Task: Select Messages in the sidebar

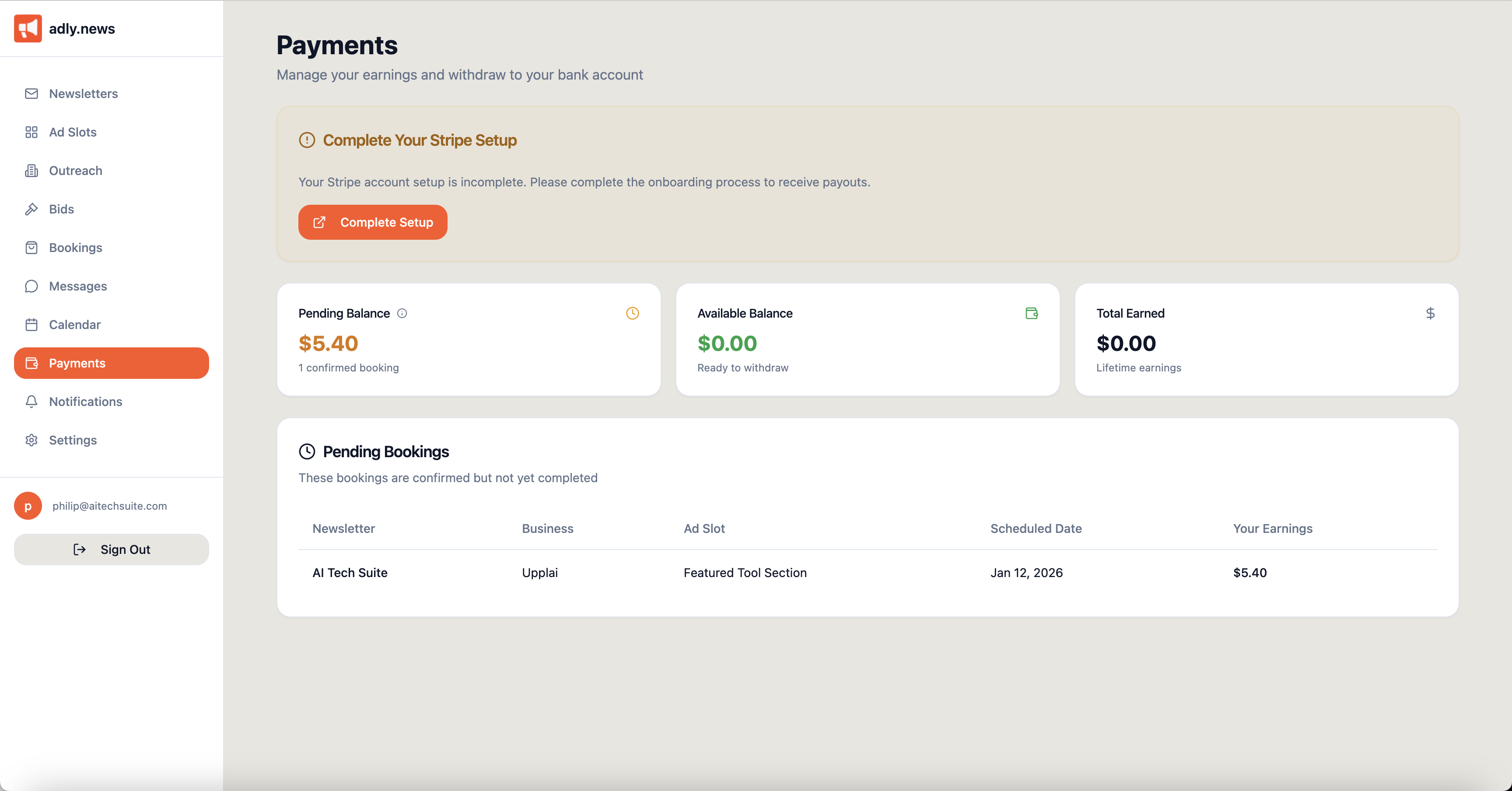Action: tap(78, 287)
